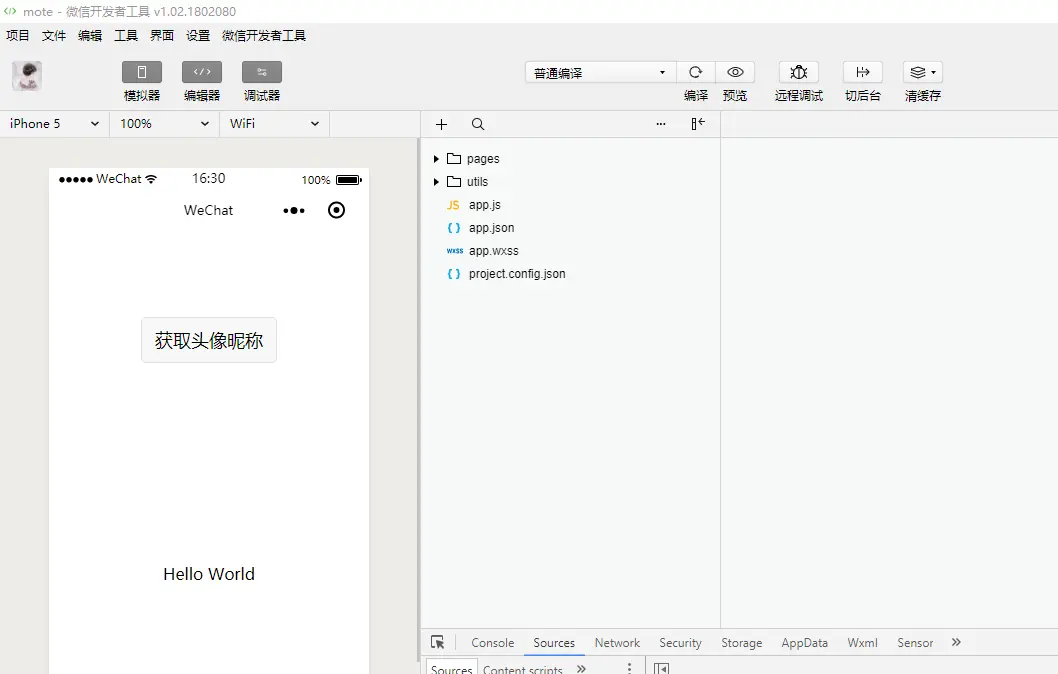Click the 预览 preview eye icon
Screen dimensions: 1058x674
tap(735, 72)
